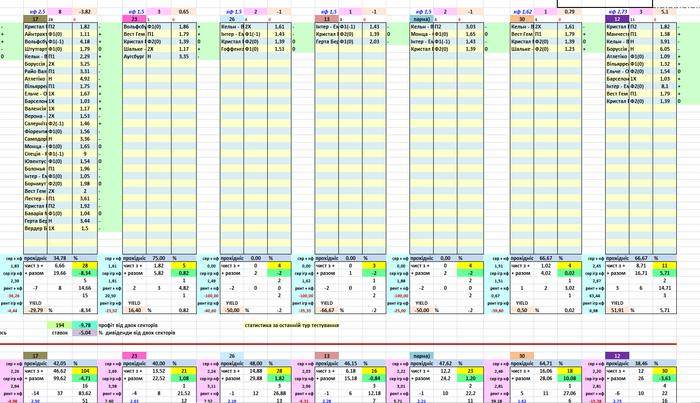Viewport: 700px width, 403px height.
Task: Select the top -3,82 summary cell
Action: coord(85,12)
